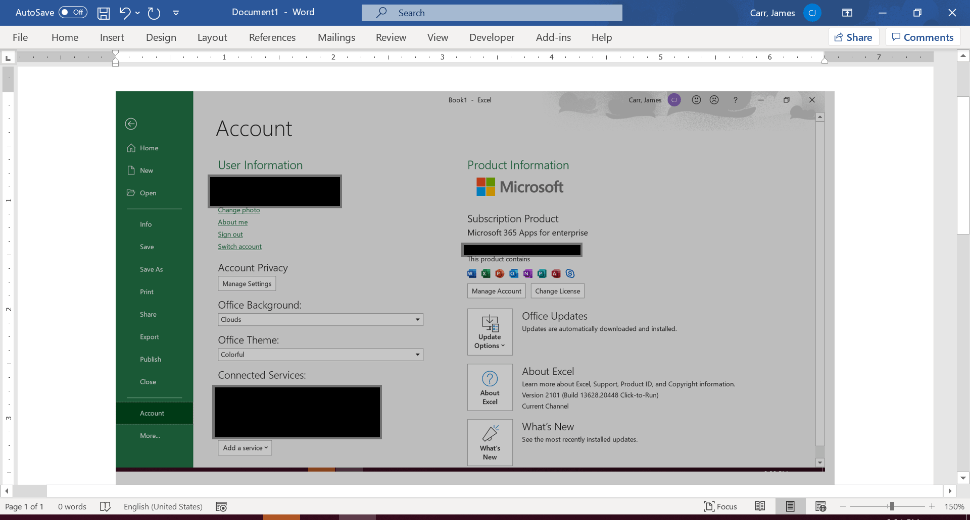The width and height of the screenshot is (970, 520).
Task: Click Word horizontal scrollbar right arrow
Action: coord(950,491)
